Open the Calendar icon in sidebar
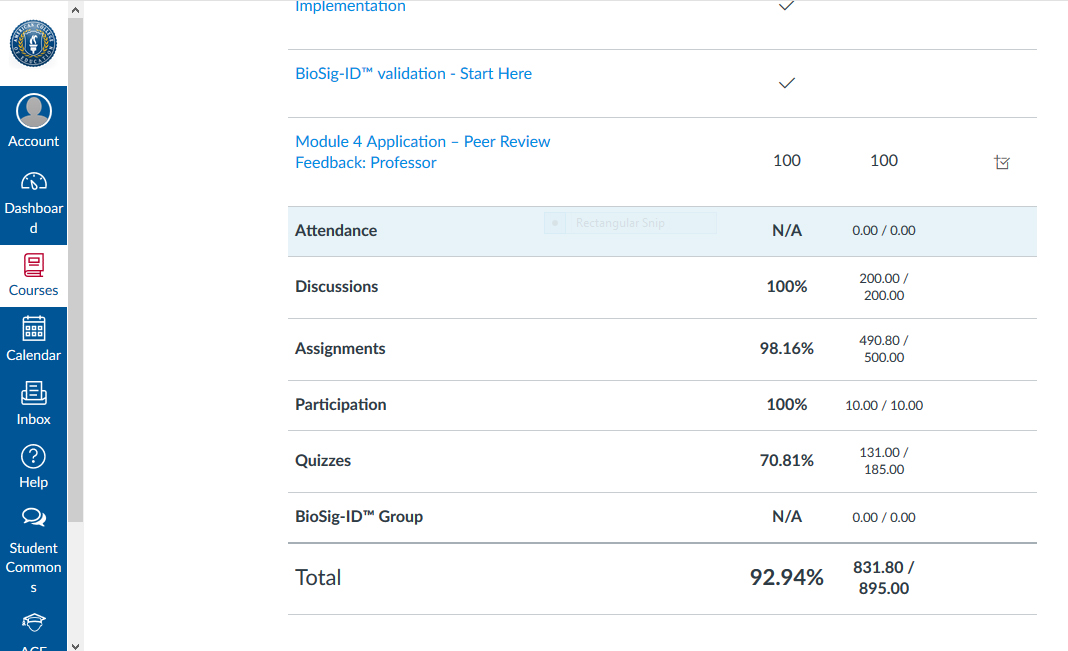Image resolution: width=1068 pixels, height=651 pixels. (x=33, y=328)
